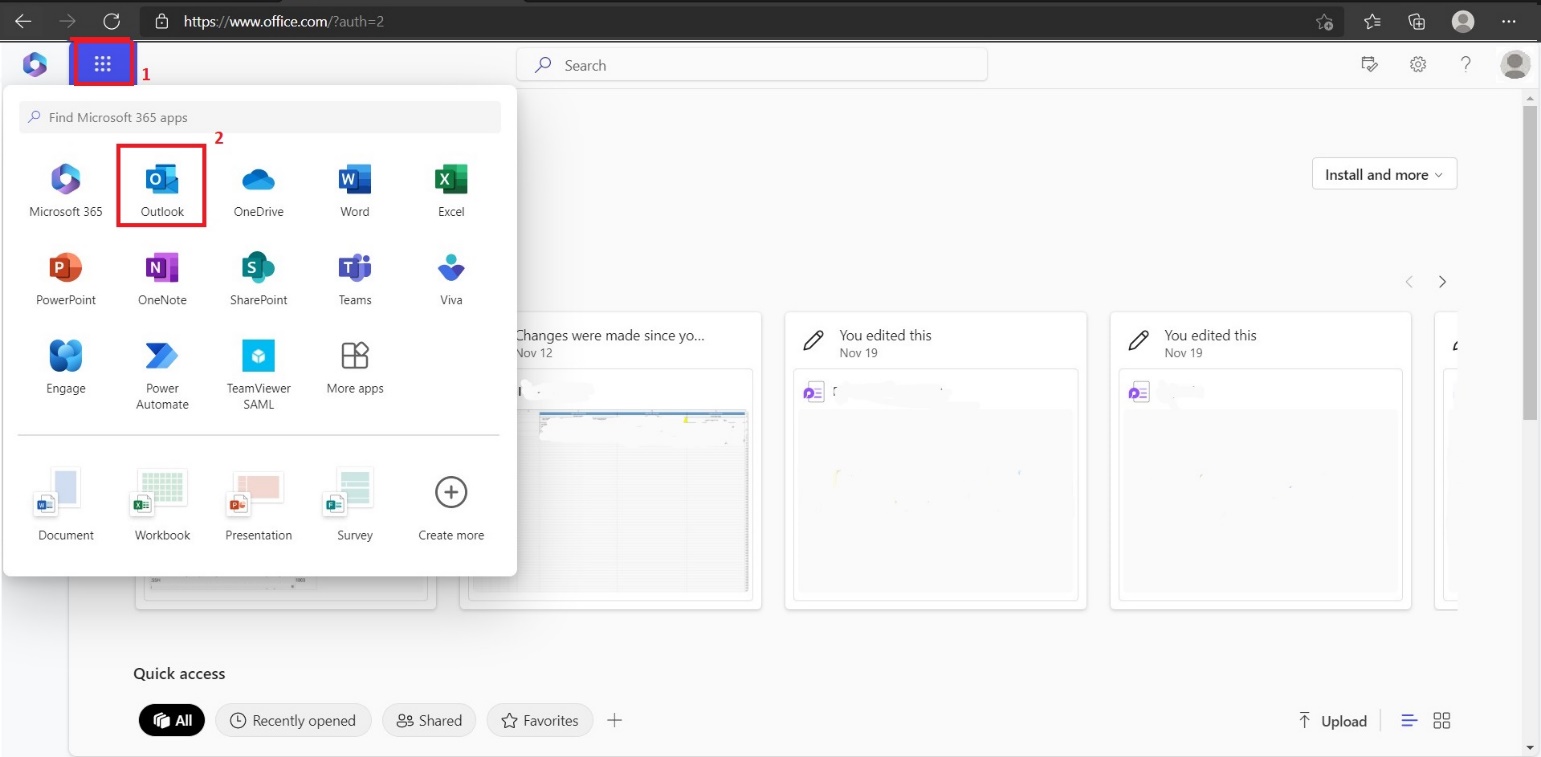Click the Upload button
This screenshot has width=1541, height=757.
[1332, 721]
